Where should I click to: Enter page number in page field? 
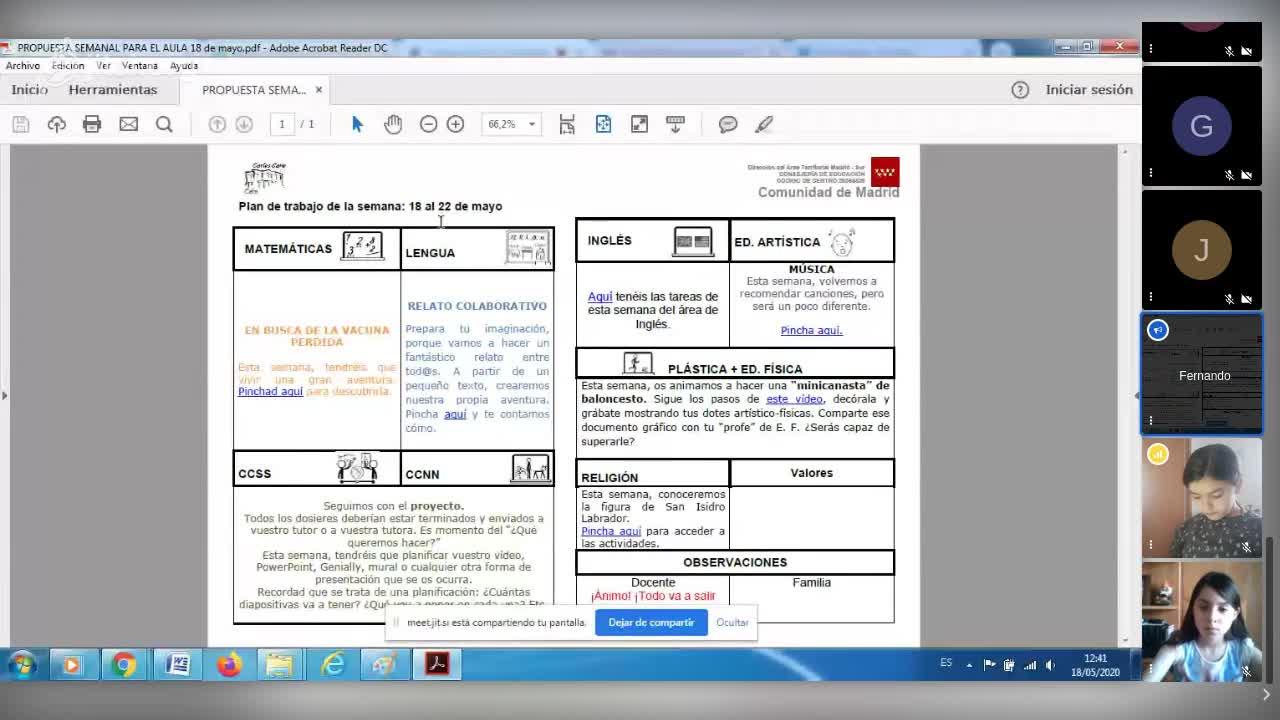tap(282, 124)
